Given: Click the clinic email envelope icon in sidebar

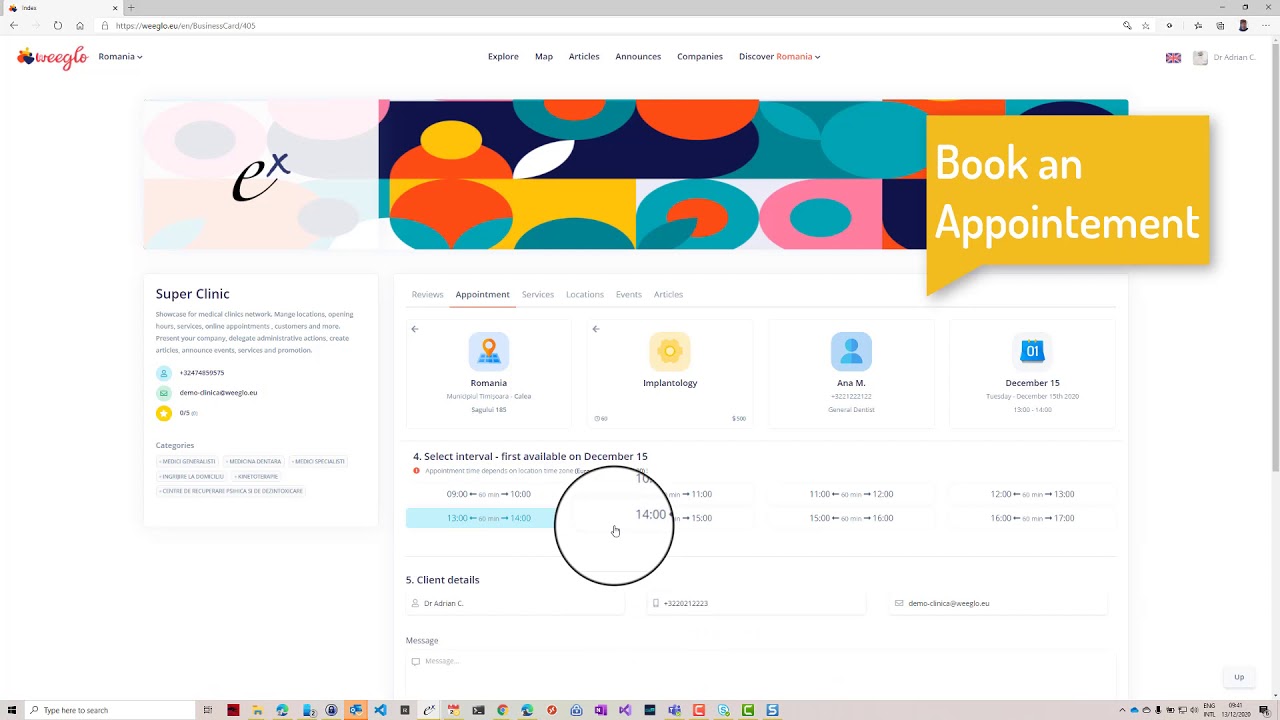Looking at the screenshot, I should 164,393.
